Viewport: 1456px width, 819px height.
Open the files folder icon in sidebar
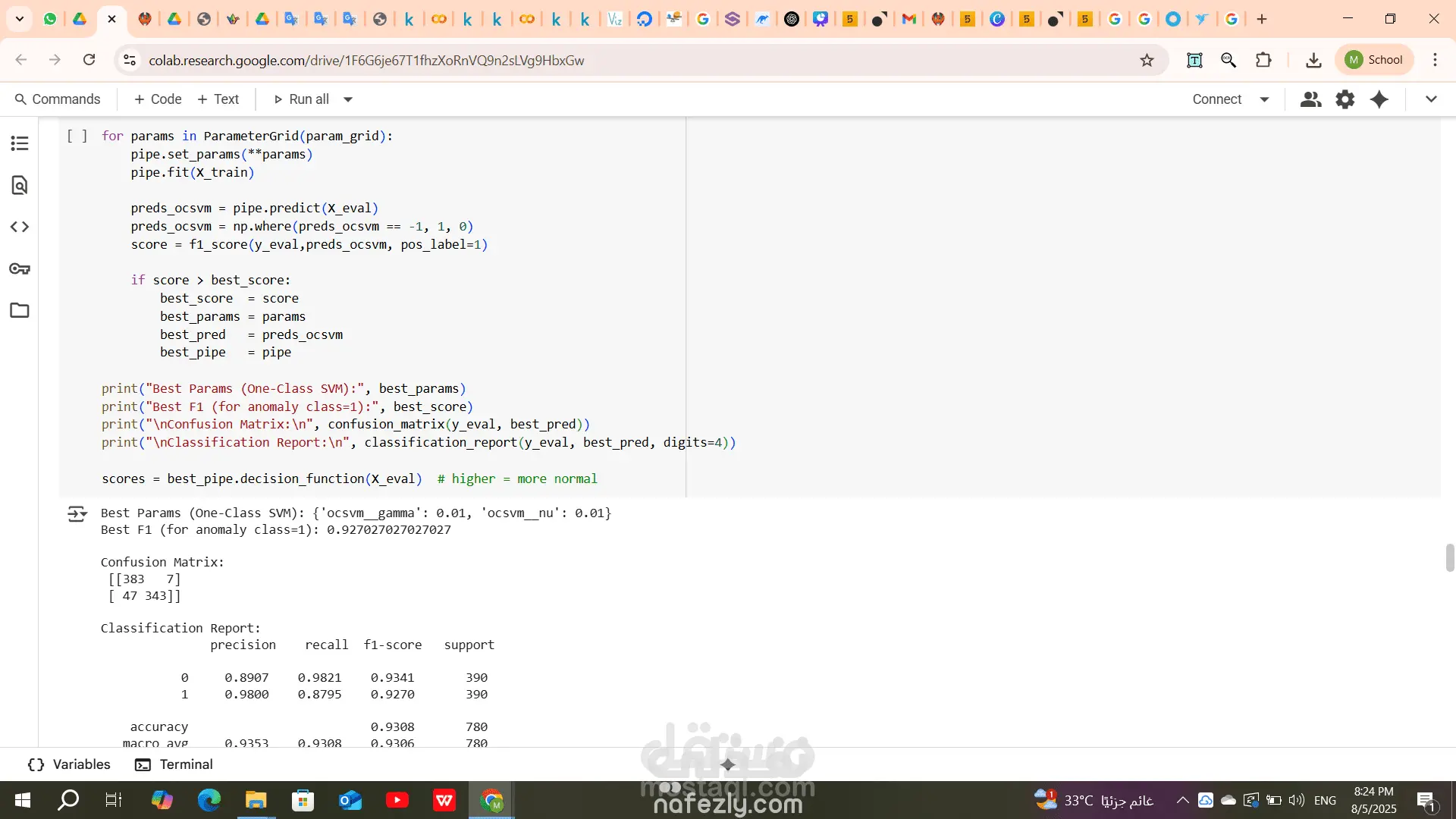(x=20, y=310)
